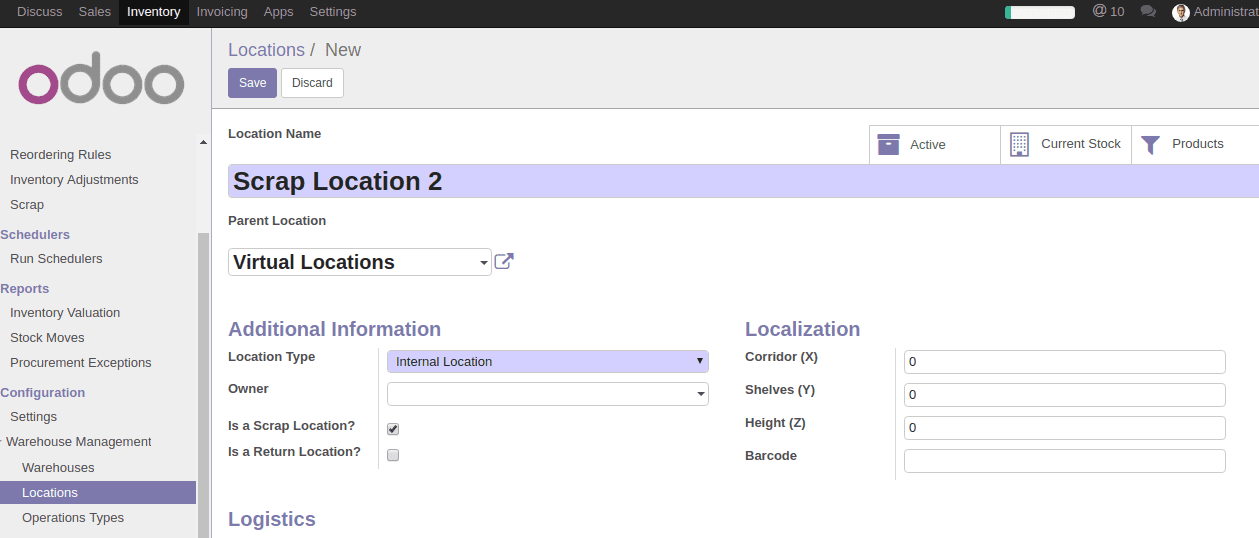This screenshot has width=1259, height=538.
Task: Open Warehouses in sidebar
Action: 58,468
